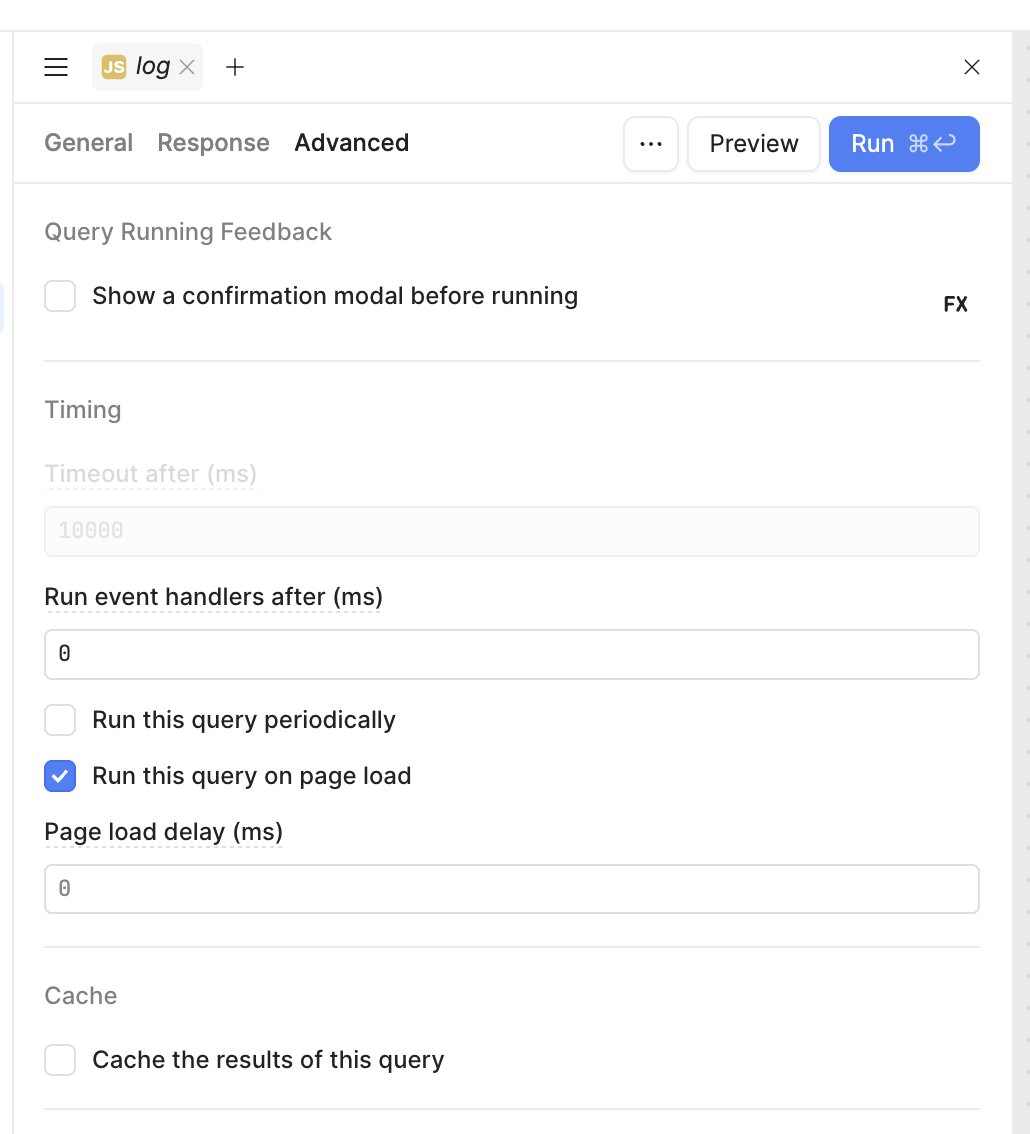The width and height of the screenshot is (1030, 1134).
Task: Switch to the General tab
Action: tap(89, 143)
